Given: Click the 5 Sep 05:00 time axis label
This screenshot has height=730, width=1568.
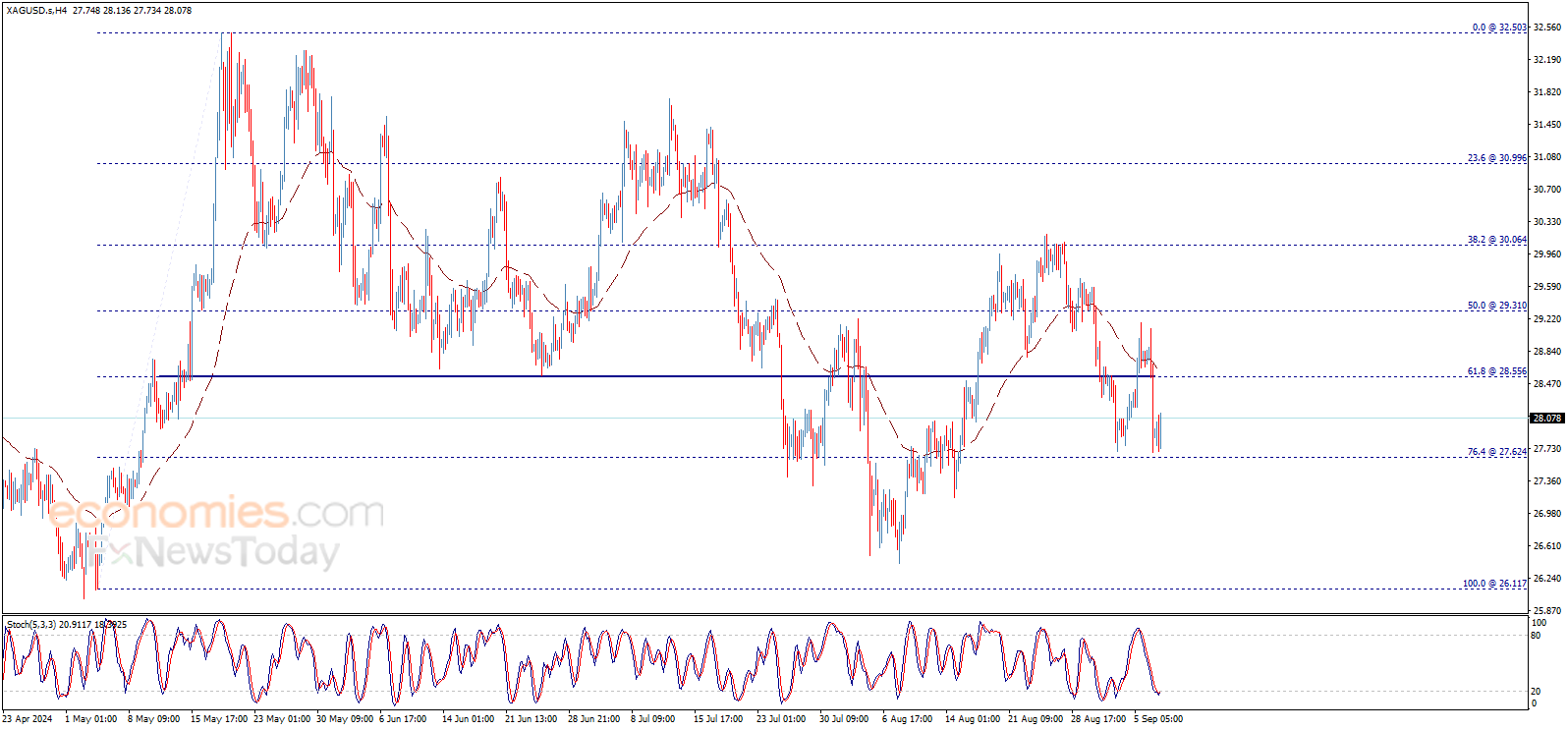Looking at the screenshot, I should [1157, 719].
